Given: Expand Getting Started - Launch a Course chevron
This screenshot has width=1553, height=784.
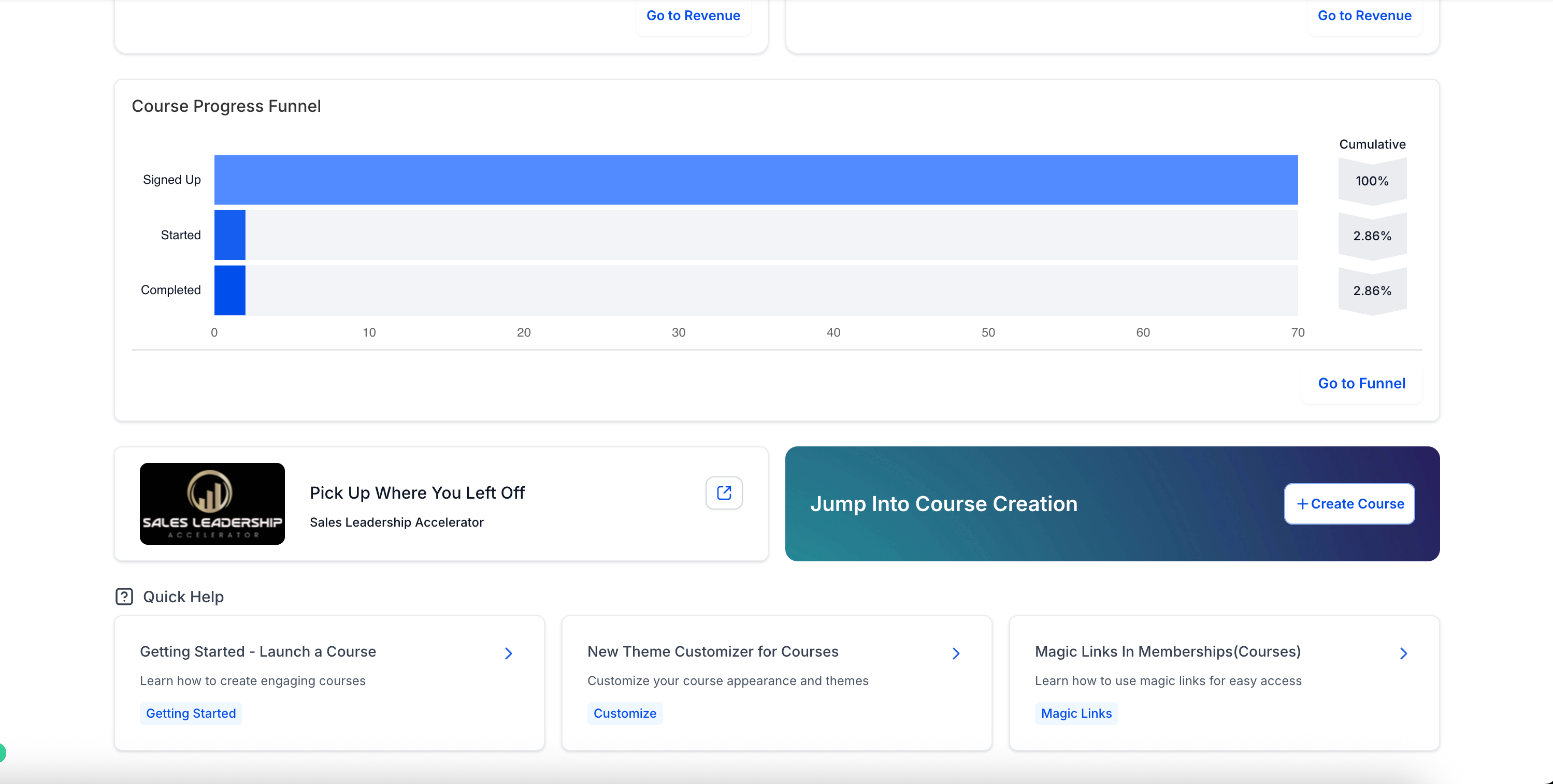Looking at the screenshot, I should [508, 653].
